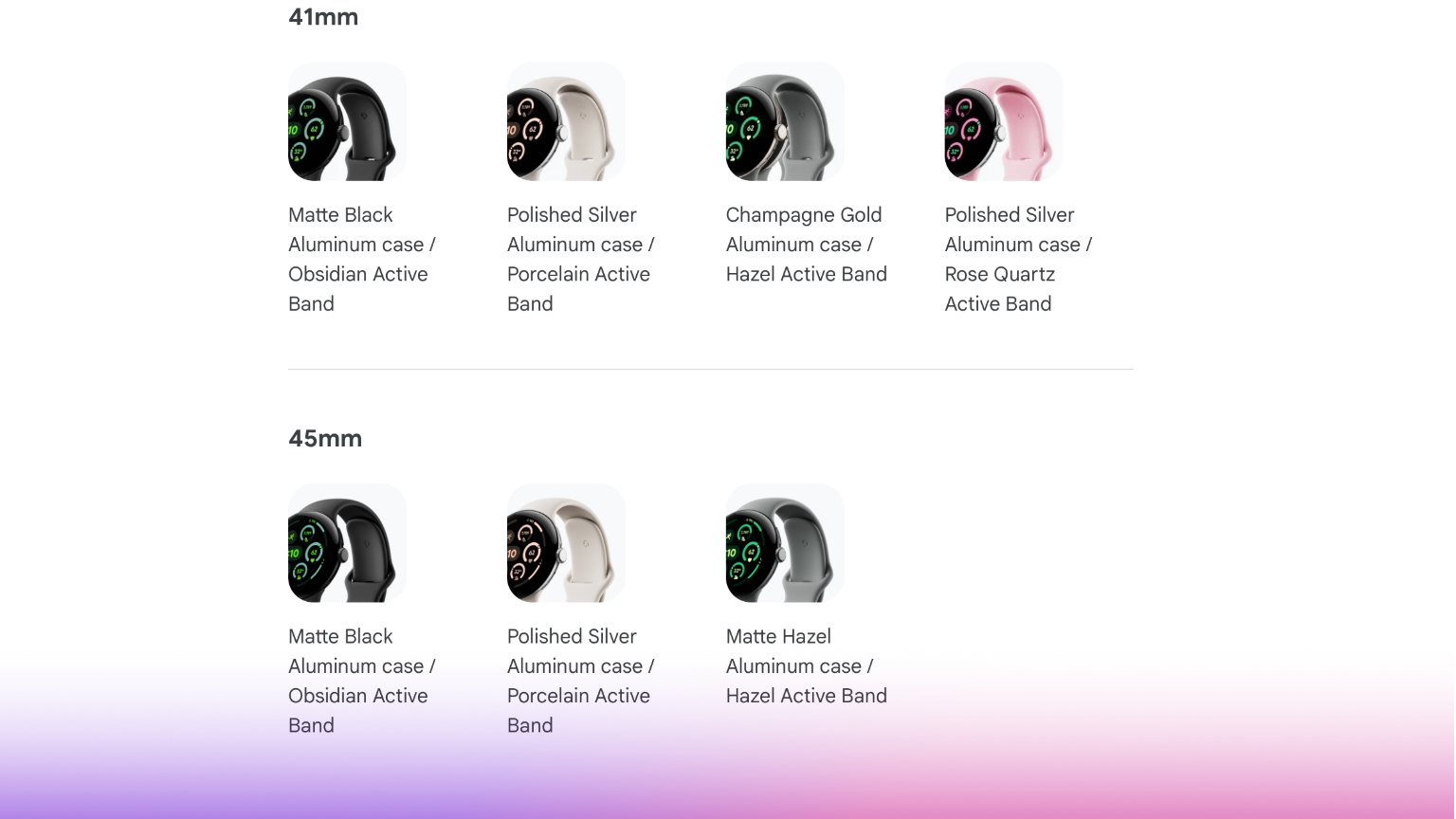The image size is (1456, 819).
Task: Select the 41mm Matte Black Obsidian watch image
Action: [x=347, y=122]
